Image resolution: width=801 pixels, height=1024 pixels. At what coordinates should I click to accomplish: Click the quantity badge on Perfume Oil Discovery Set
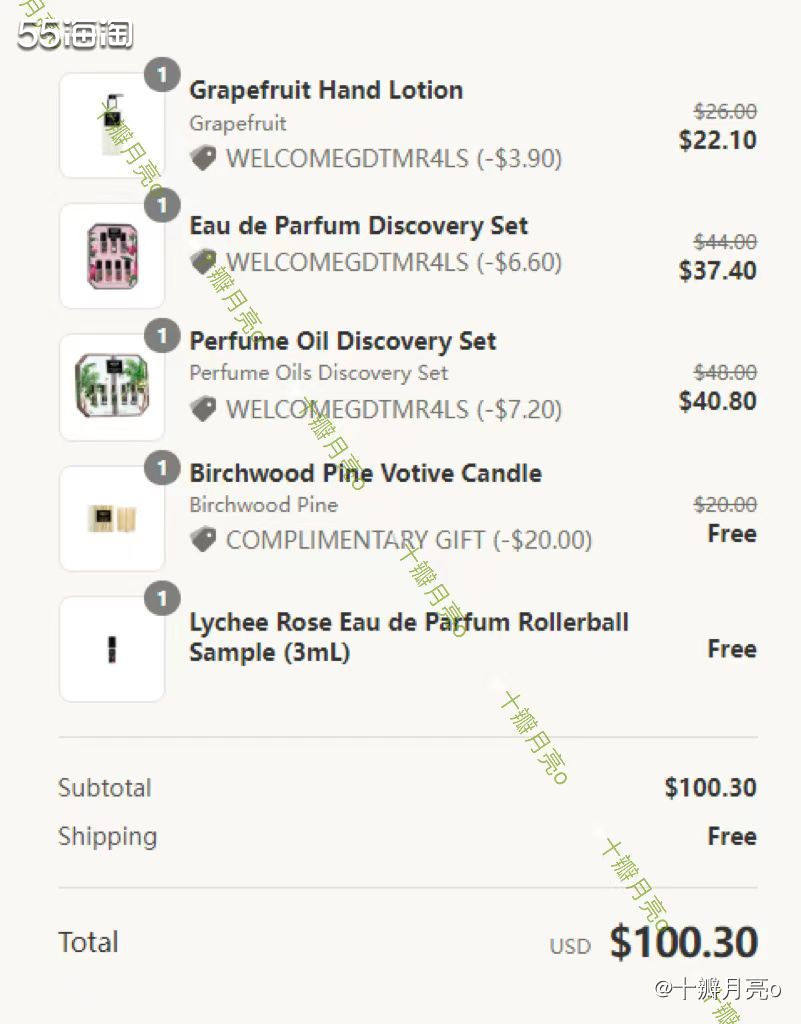162,336
